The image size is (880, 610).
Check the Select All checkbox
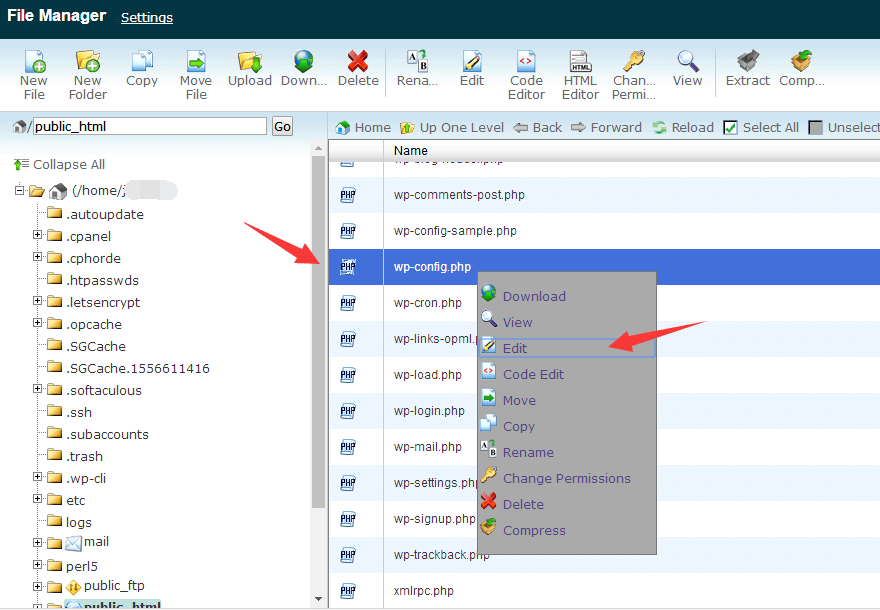click(x=730, y=127)
